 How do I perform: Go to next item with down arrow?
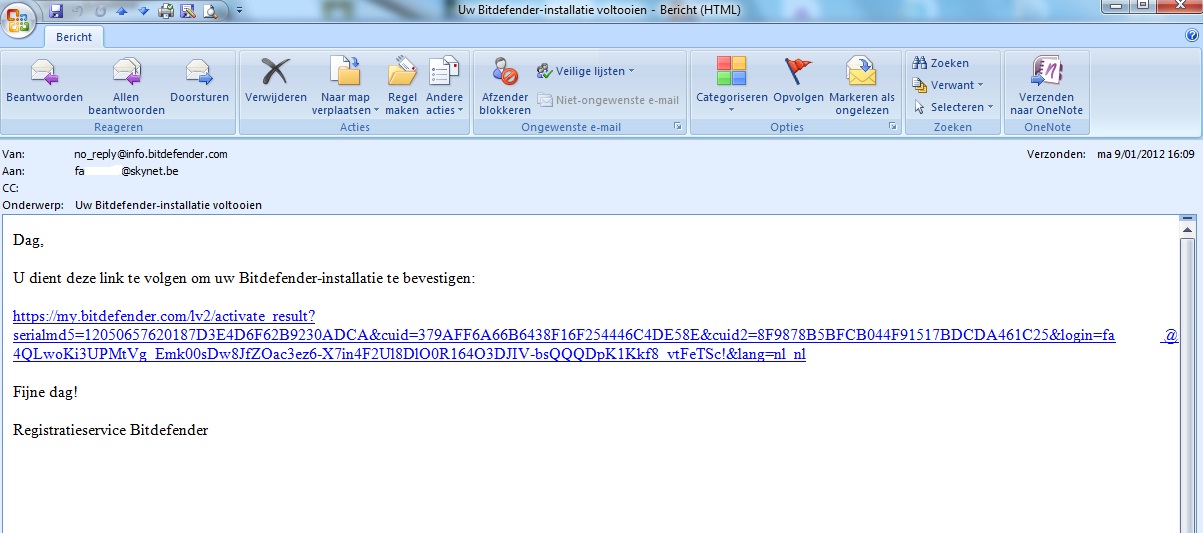(144, 11)
